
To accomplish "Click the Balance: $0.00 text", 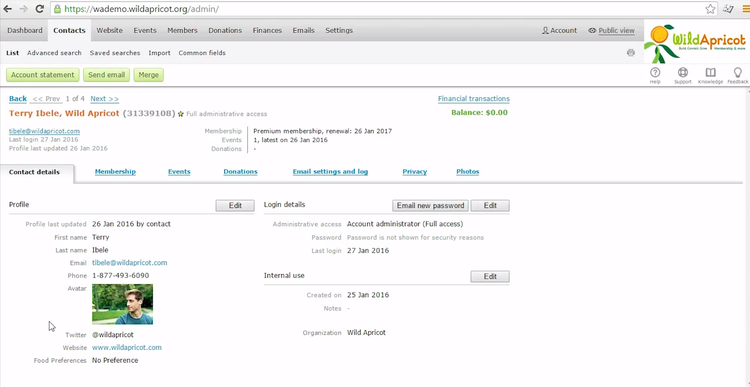I will 479,113.
